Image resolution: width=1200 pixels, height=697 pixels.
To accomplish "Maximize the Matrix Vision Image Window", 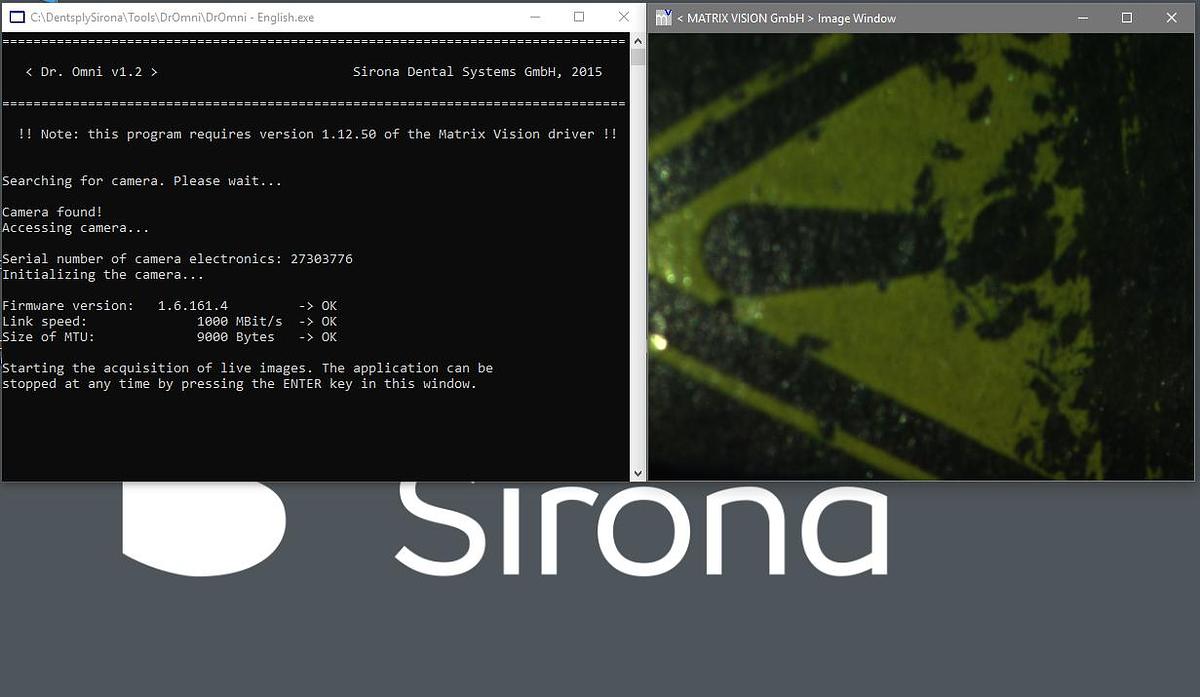I will coord(1127,17).
